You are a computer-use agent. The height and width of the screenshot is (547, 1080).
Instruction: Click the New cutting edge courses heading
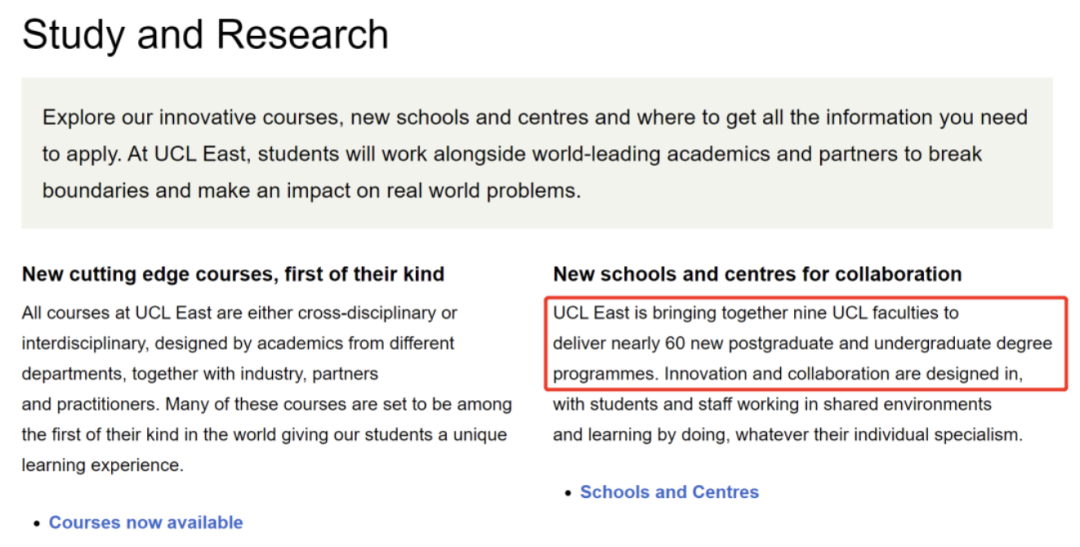(x=233, y=274)
